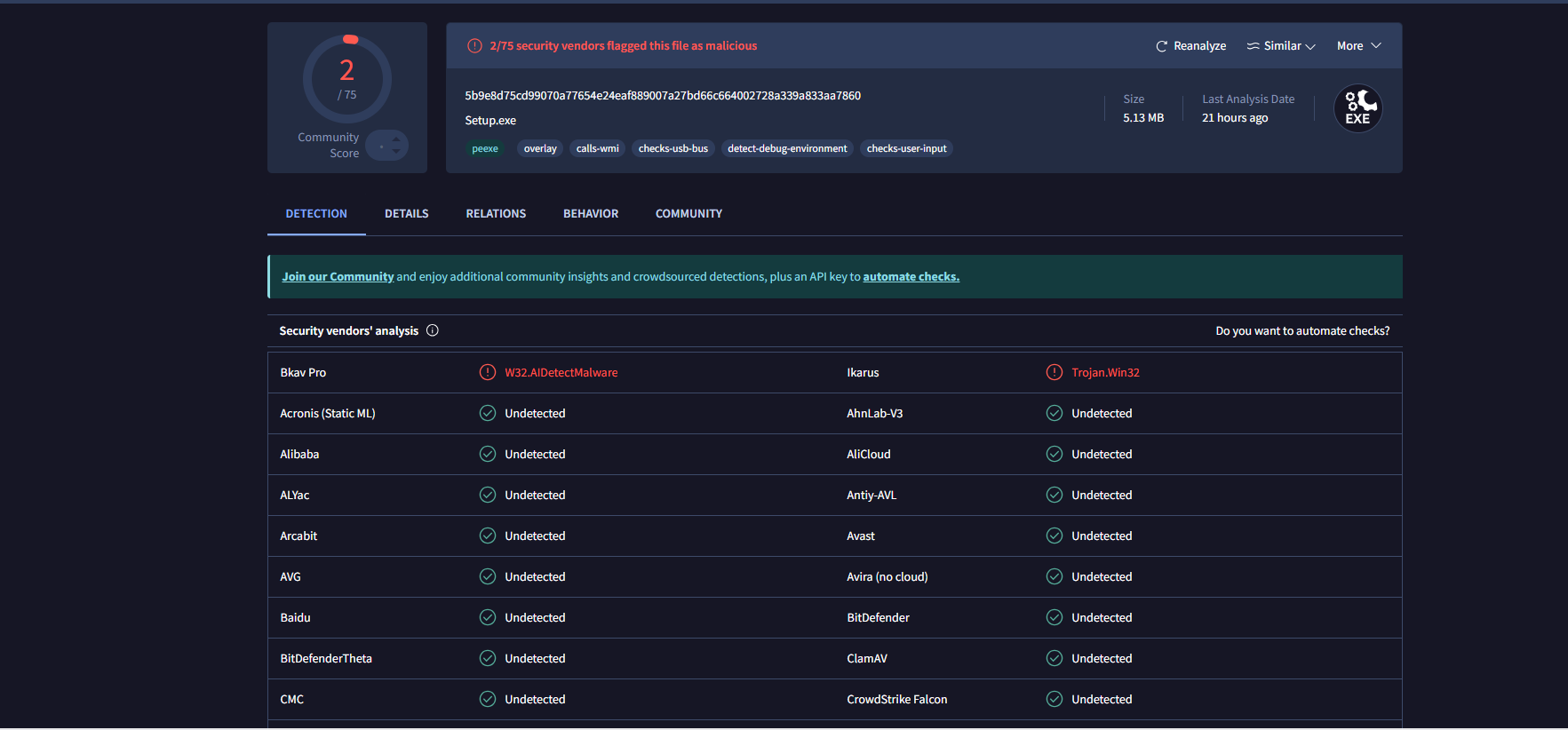This screenshot has height=730, width=1568.
Task: Select the Details tab
Action: pos(407,214)
